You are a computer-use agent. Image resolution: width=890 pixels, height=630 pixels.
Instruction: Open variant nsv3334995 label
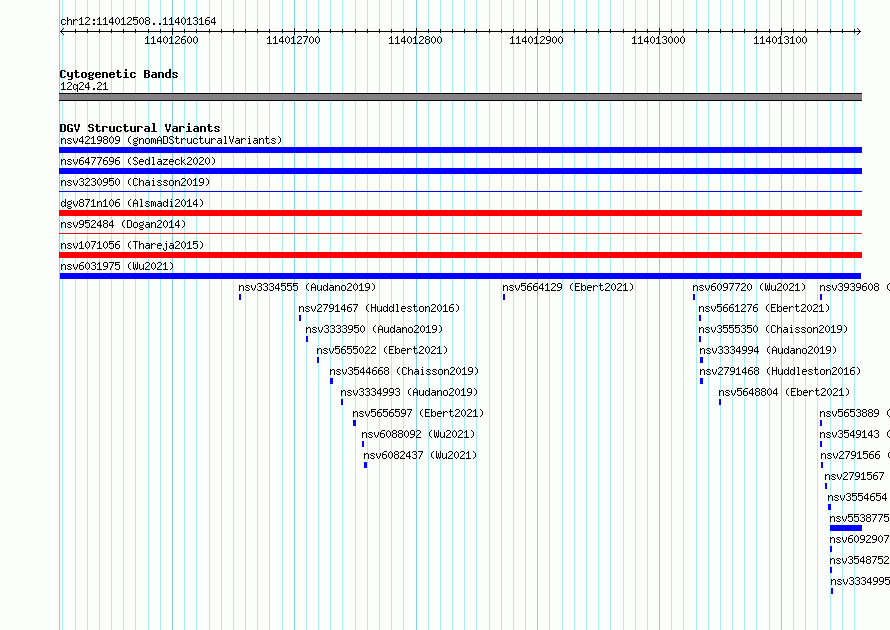(860, 581)
